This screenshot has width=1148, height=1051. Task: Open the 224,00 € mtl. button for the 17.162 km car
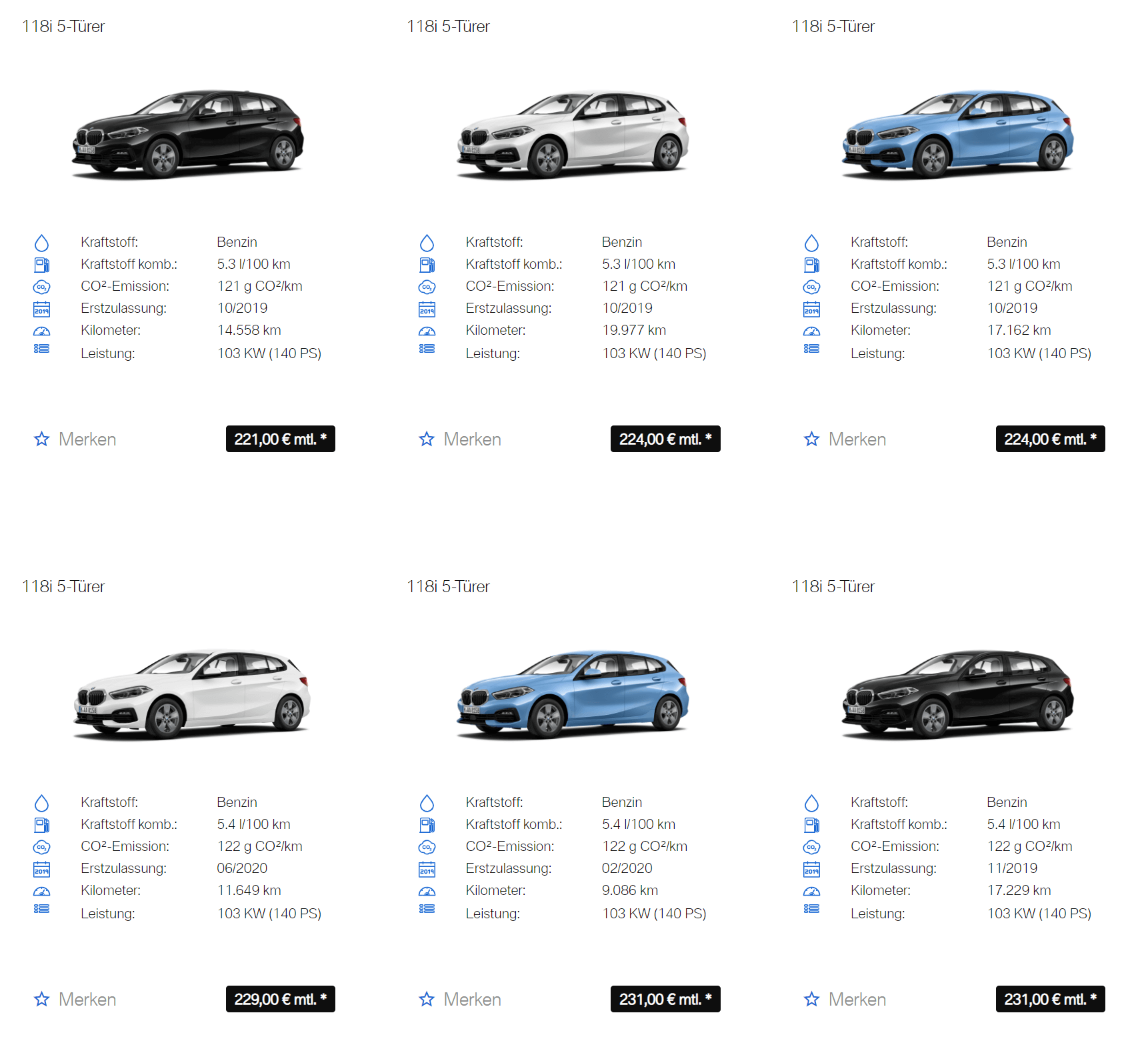[1051, 439]
